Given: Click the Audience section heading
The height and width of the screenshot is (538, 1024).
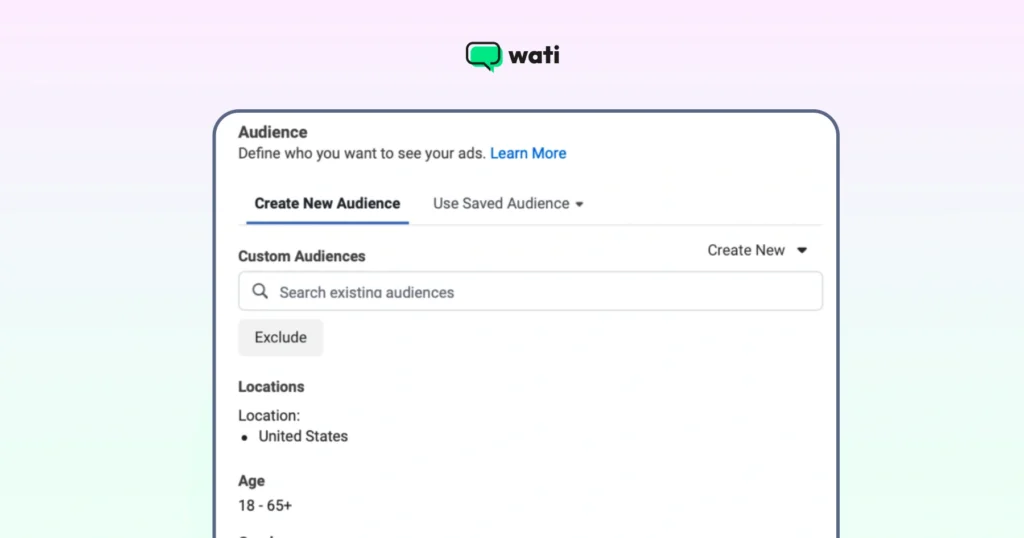Looking at the screenshot, I should tap(273, 132).
